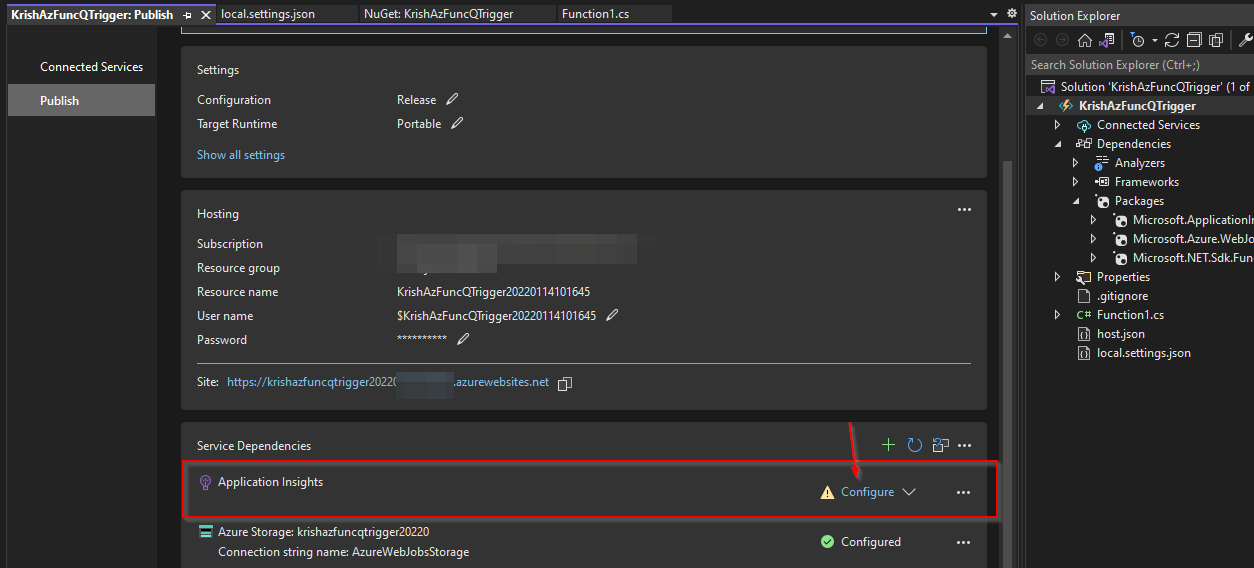
Task: Click the Show all settings link
Action: coord(241,155)
